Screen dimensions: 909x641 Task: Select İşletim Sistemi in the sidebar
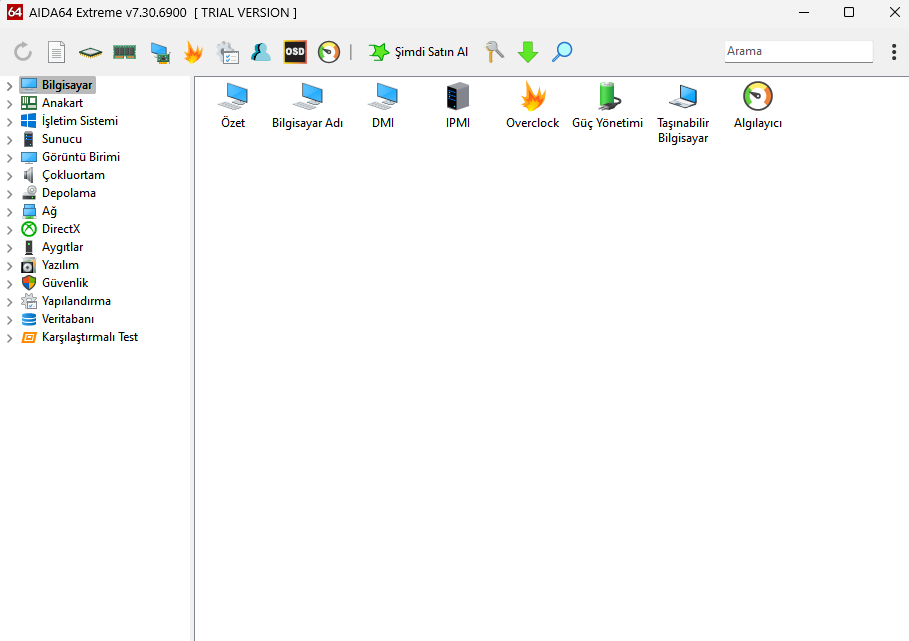(x=79, y=121)
